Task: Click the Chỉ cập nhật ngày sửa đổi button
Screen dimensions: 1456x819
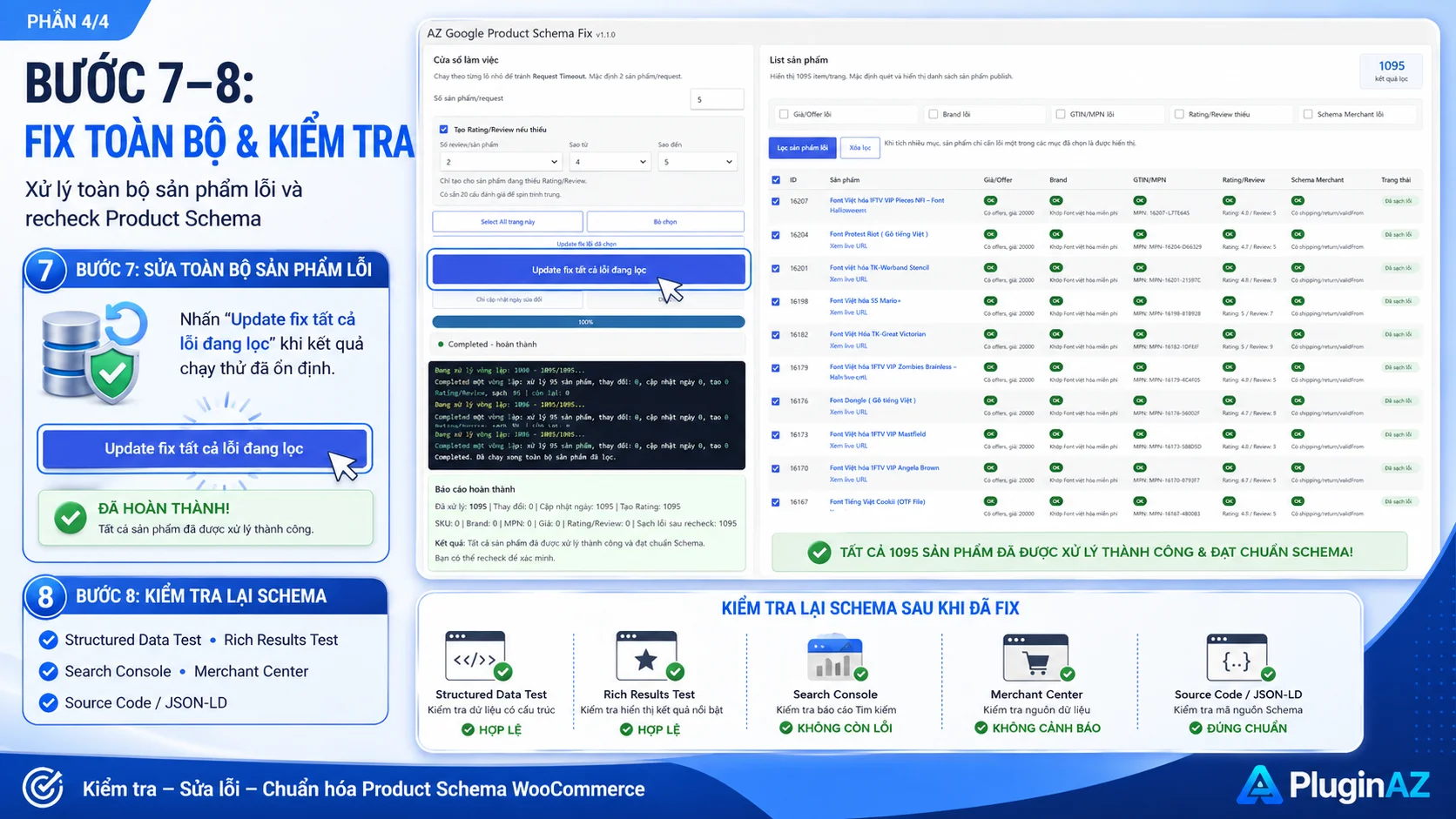Action: tap(509, 299)
